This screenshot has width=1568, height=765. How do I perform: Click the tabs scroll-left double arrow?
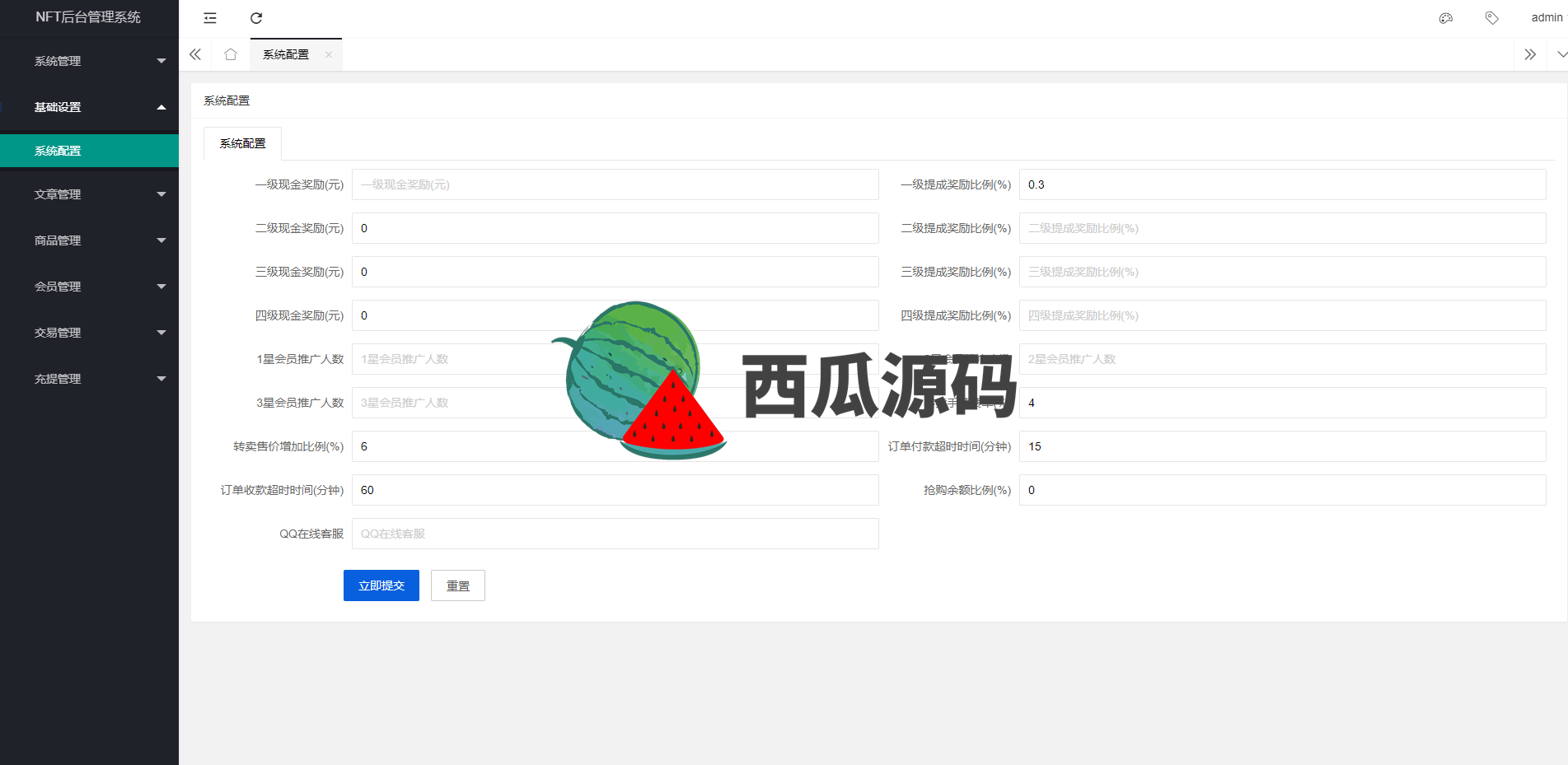195,54
